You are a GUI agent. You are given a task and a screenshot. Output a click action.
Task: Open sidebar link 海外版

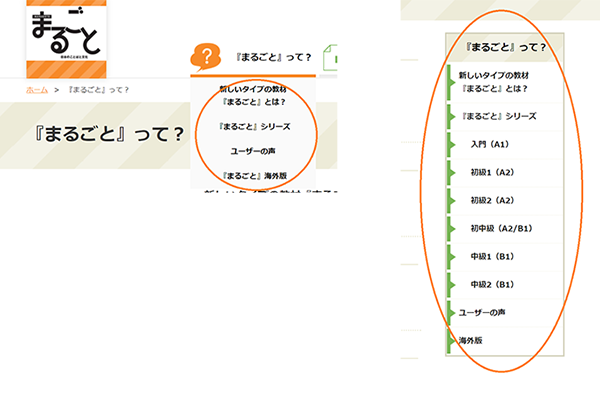[505, 340]
